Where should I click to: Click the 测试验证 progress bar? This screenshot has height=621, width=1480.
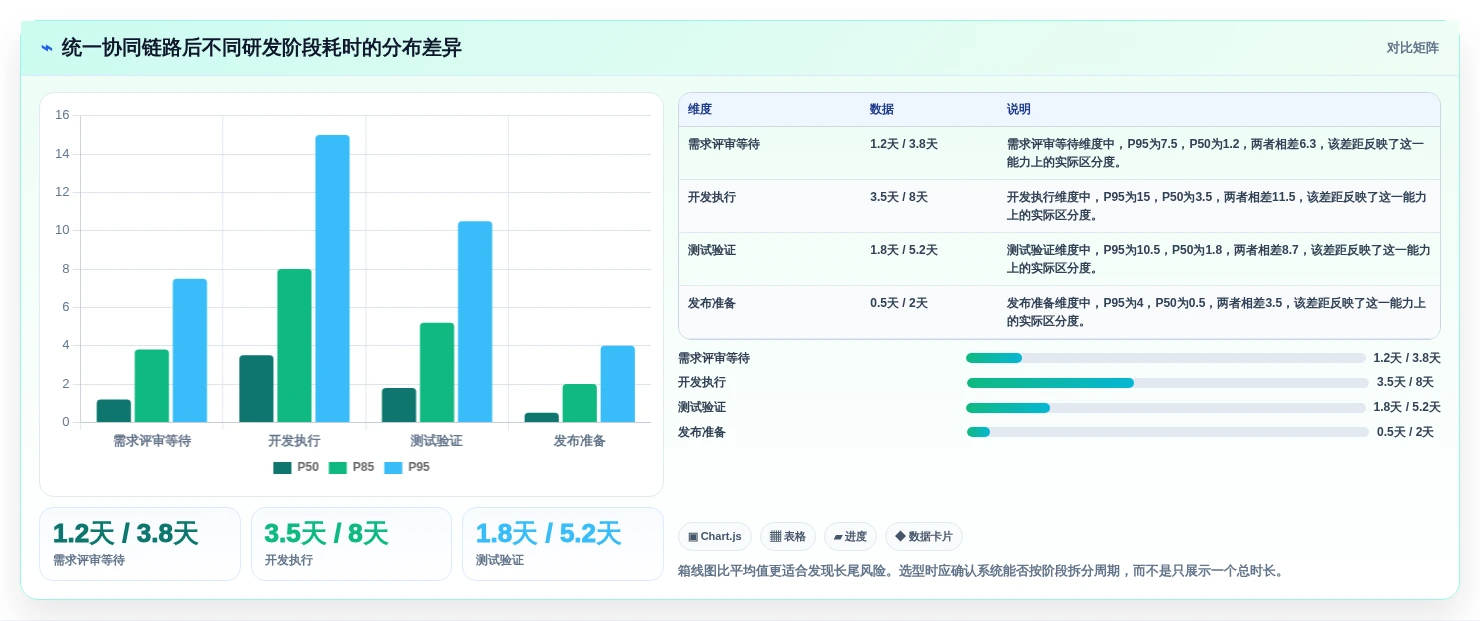point(1165,408)
